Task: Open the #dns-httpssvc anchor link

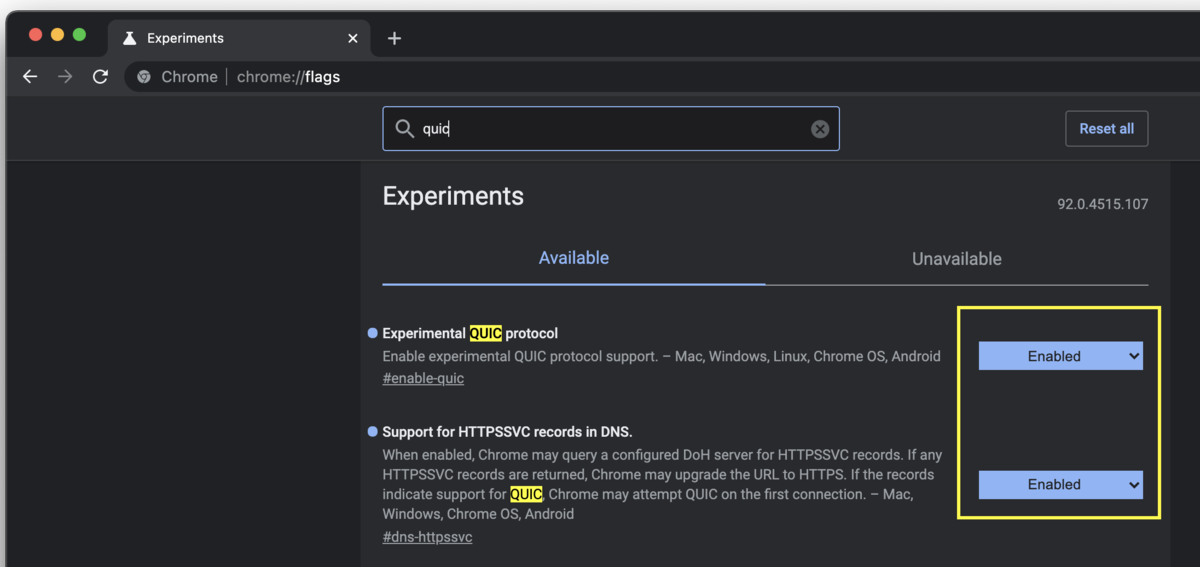Action: (x=427, y=537)
